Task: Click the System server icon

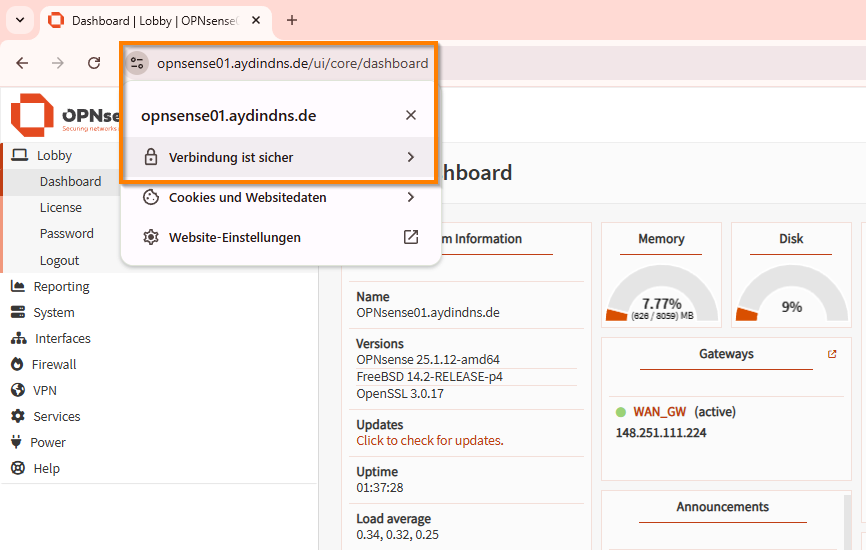Action: coord(18,312)
